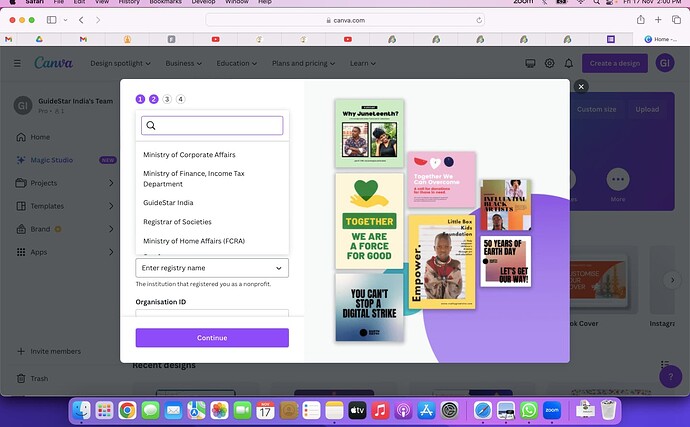Open Photos app in the dock

219,411
